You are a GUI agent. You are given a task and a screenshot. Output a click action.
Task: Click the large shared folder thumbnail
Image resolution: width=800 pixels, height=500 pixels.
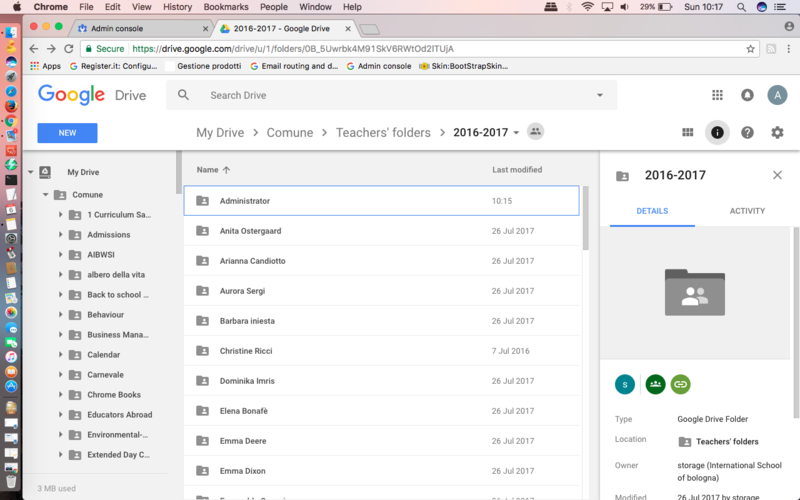694,292
